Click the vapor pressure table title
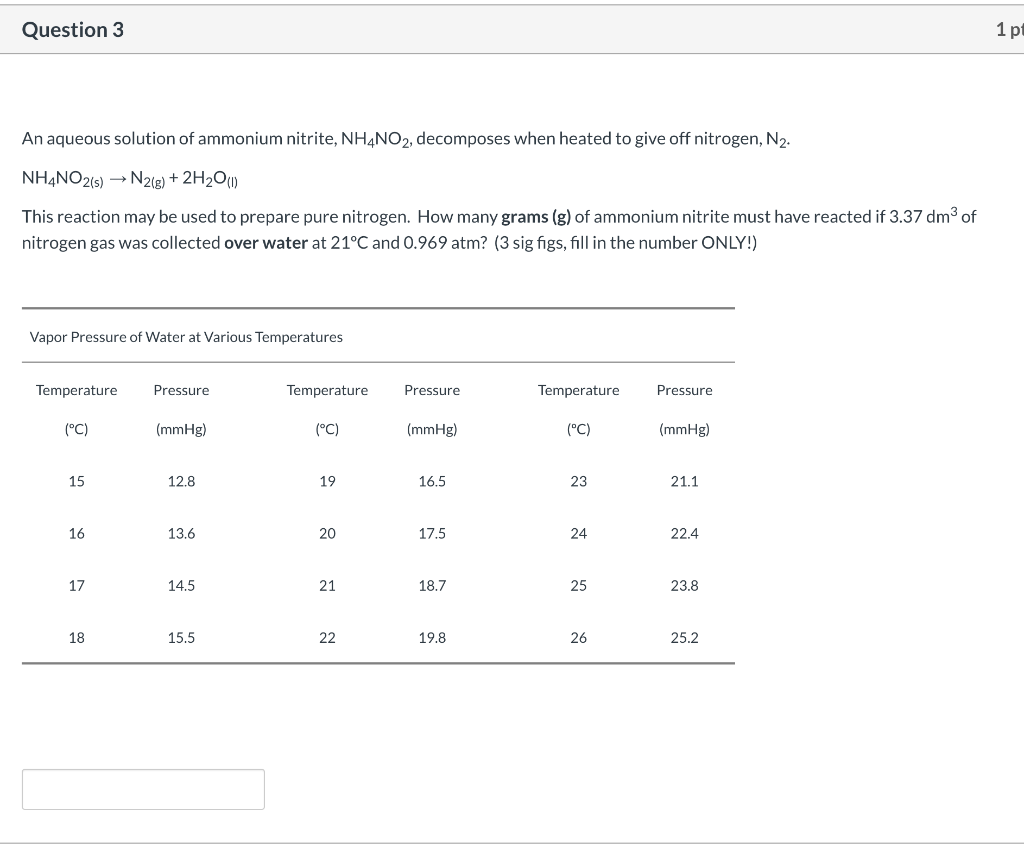This screenshot has height=848, width=1024. (x=186, y=337)
